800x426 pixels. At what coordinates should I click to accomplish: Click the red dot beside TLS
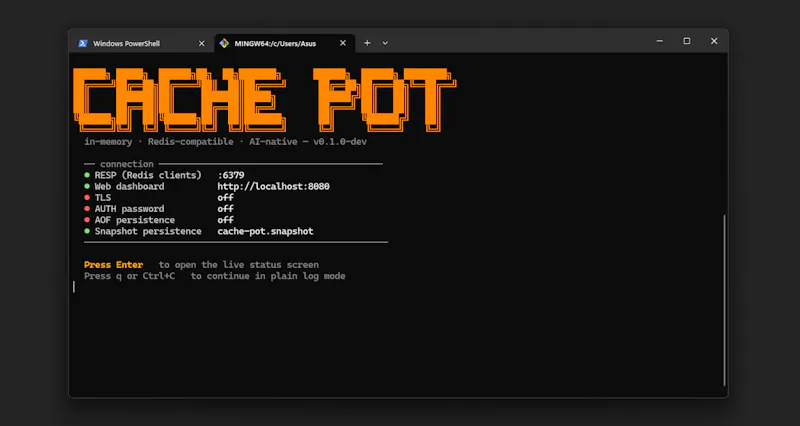pyautogui.click(x=87, y=197)
